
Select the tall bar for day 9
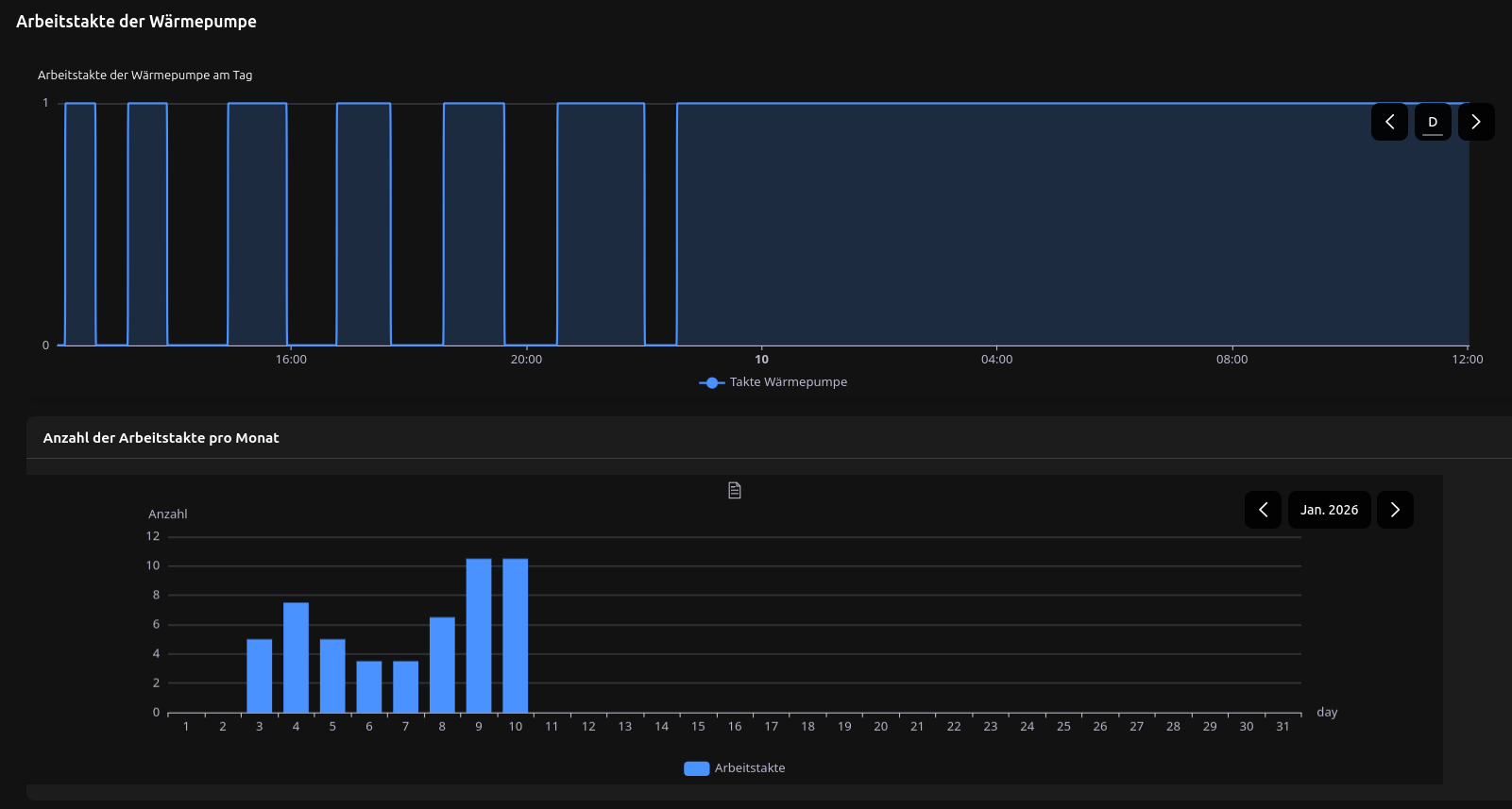click(x=479, y=636)
